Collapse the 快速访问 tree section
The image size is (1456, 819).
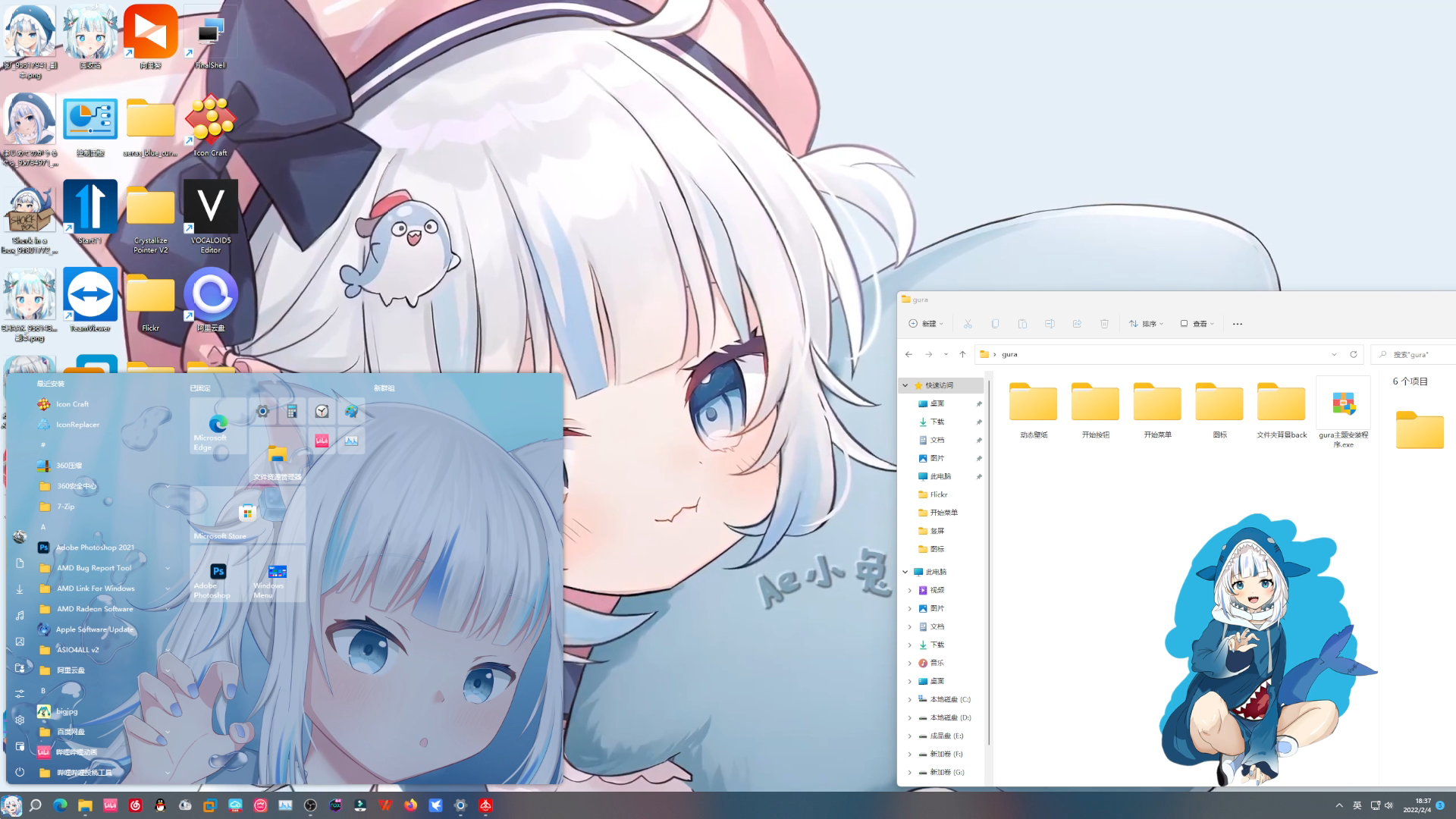905,385
